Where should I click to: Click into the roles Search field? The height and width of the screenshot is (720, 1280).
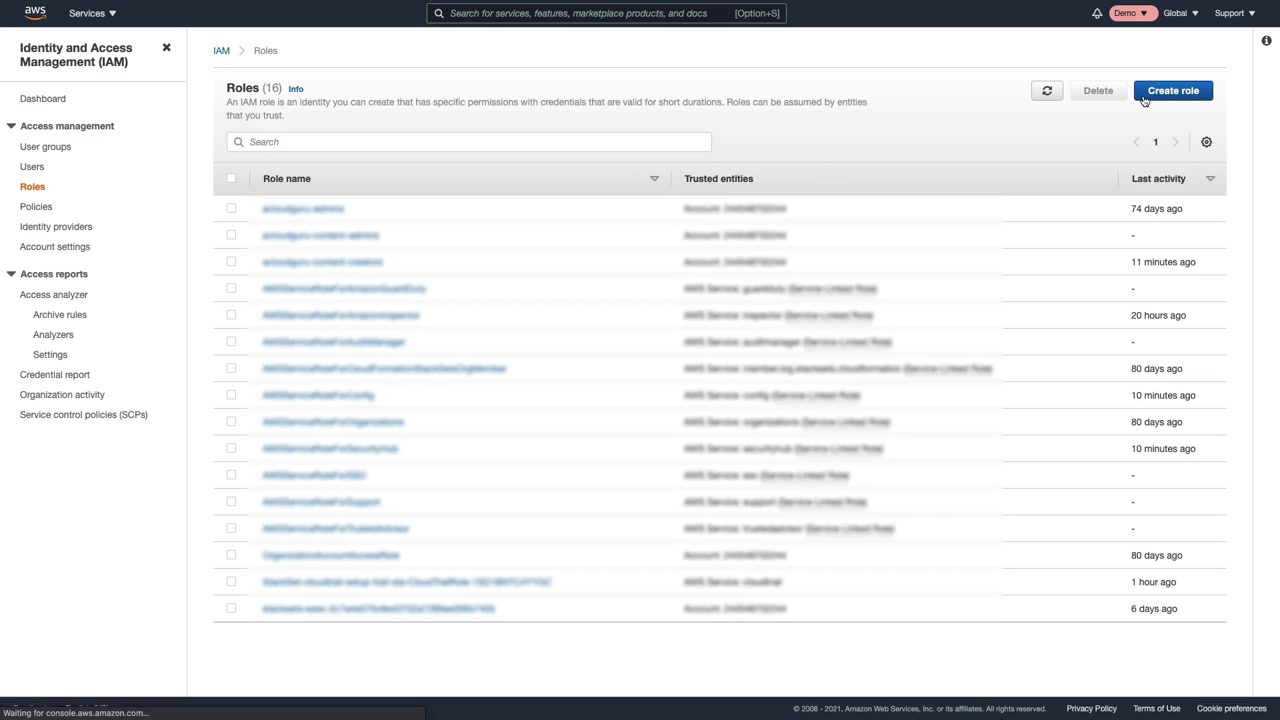[469, 142]
